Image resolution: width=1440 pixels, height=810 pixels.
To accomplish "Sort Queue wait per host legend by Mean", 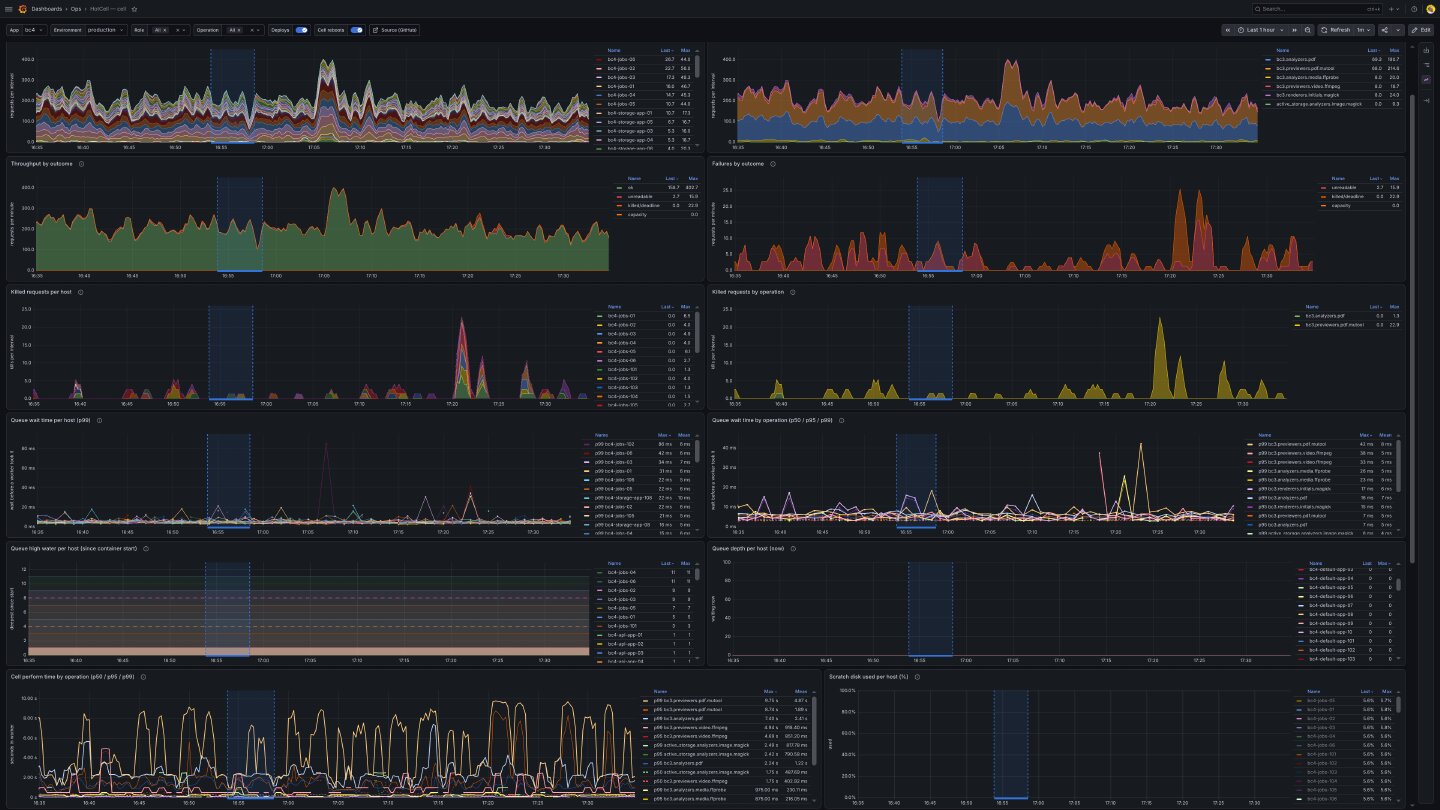I will click(685, 435).
